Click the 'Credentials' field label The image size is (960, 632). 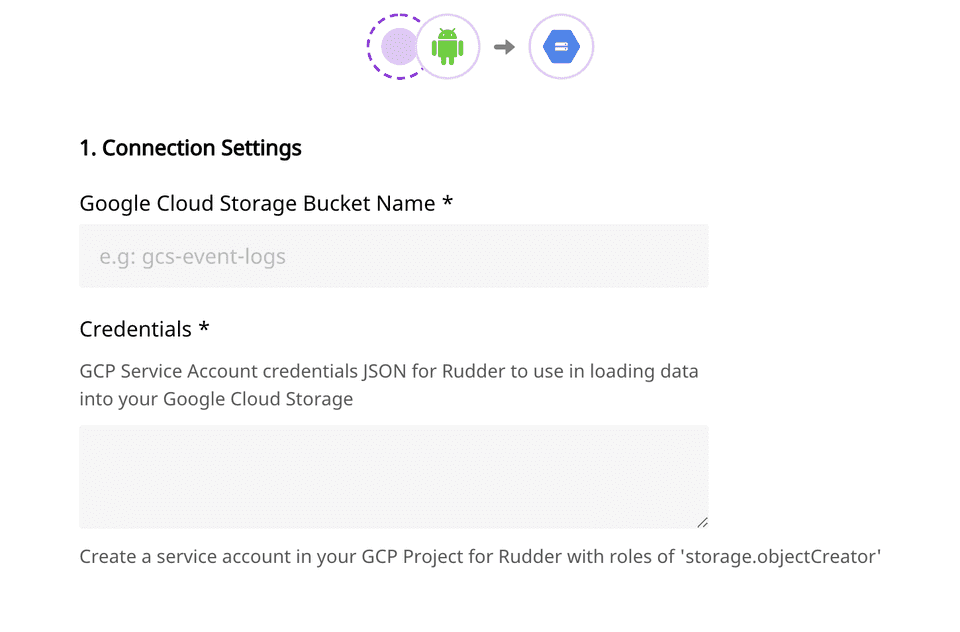pyautogui.click(x=135, y=330)
